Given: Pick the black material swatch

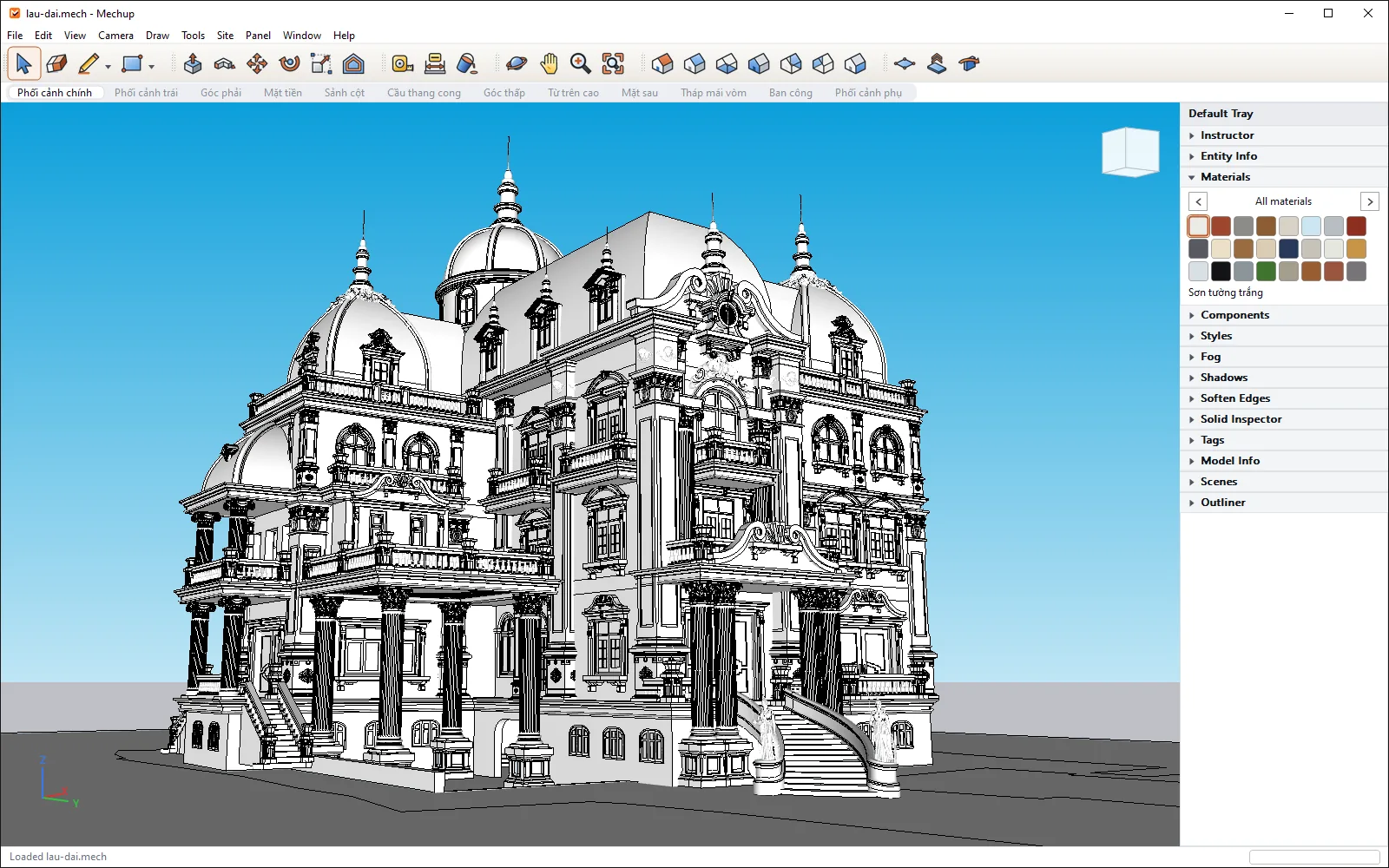Looking at the screenshot, I should tap(1221, 272).
